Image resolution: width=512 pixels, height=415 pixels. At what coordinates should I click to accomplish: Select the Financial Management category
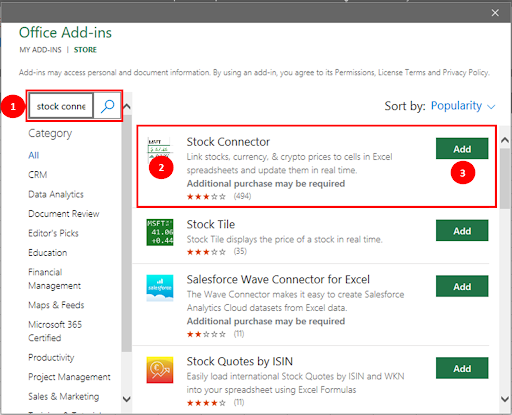(54, 279)
